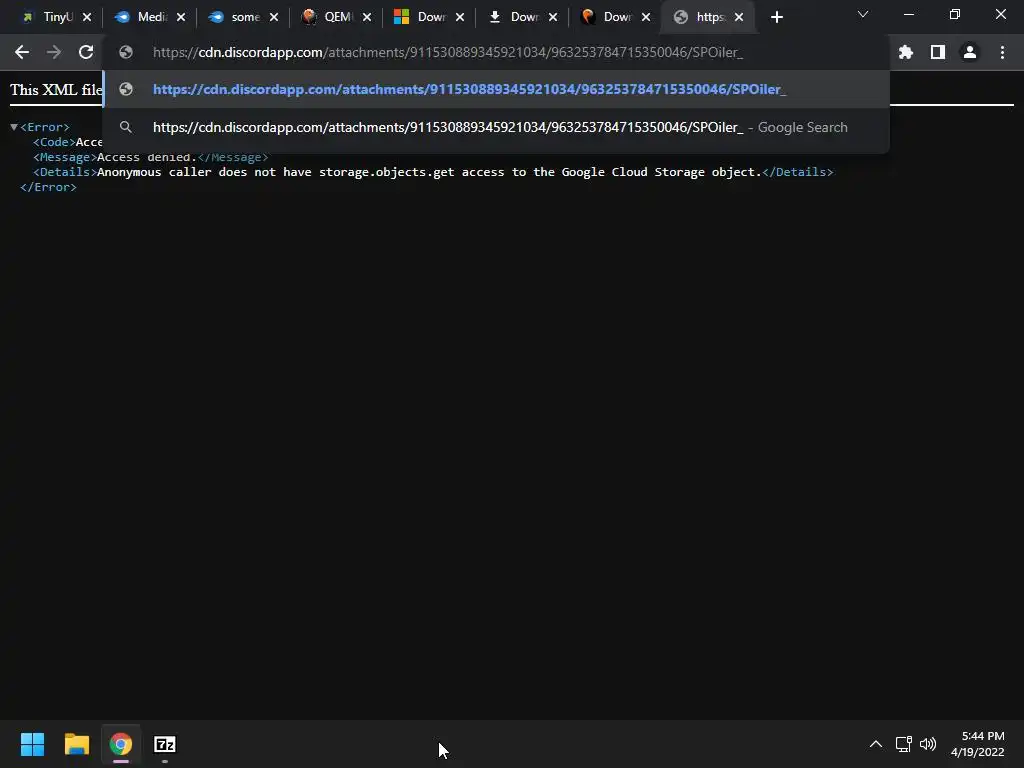Open the Windows Start menu
The image size is (1024, 768).
click(x=32, y=744)
